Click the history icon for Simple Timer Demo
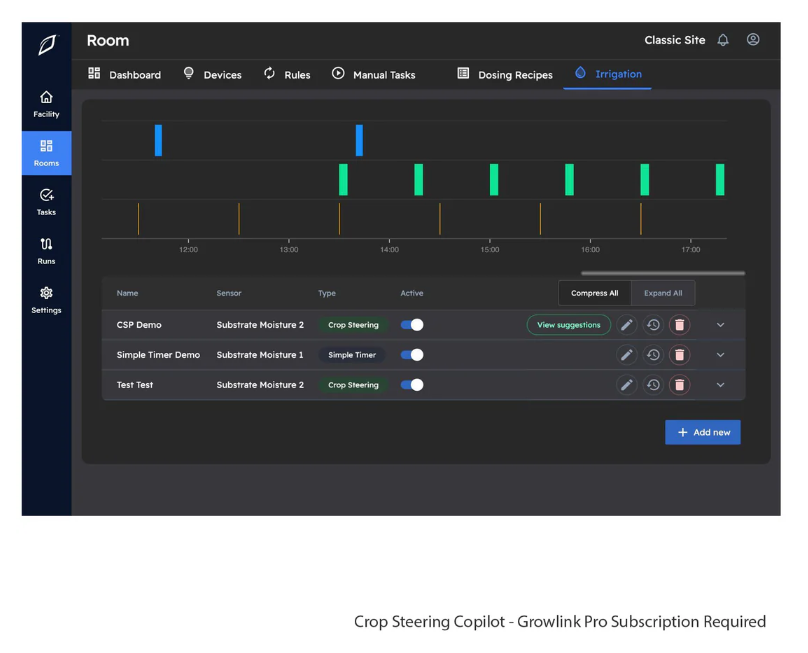 coord(653,355)
